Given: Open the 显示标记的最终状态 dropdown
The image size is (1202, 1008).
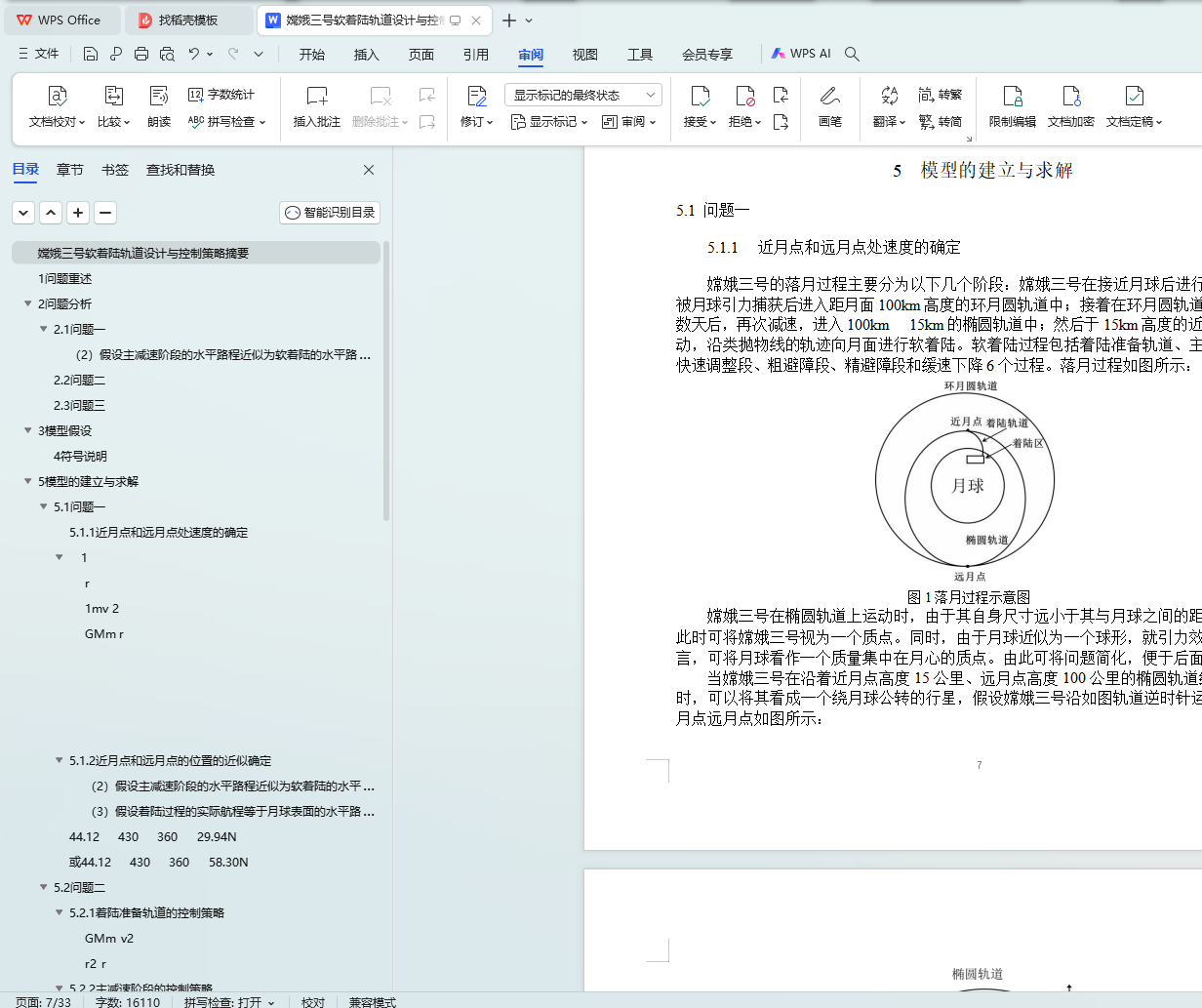Looking at the screenshot, I should click(x=583, y=95).
